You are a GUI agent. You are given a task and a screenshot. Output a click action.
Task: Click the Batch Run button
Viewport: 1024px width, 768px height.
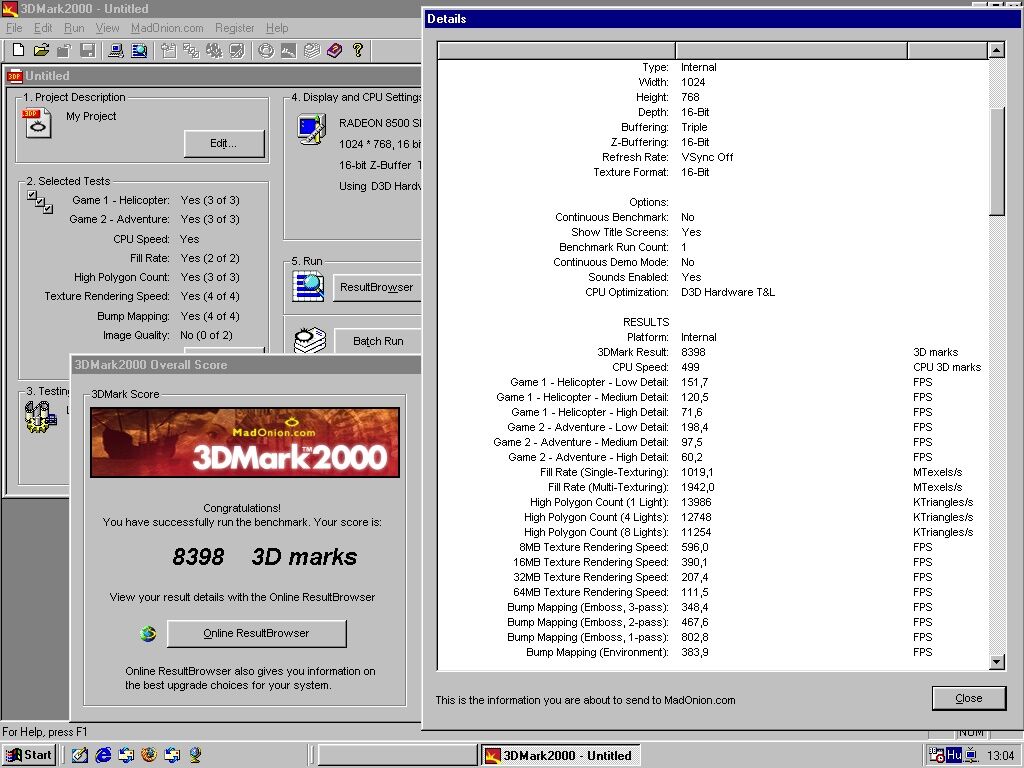[x=377, y=341]
